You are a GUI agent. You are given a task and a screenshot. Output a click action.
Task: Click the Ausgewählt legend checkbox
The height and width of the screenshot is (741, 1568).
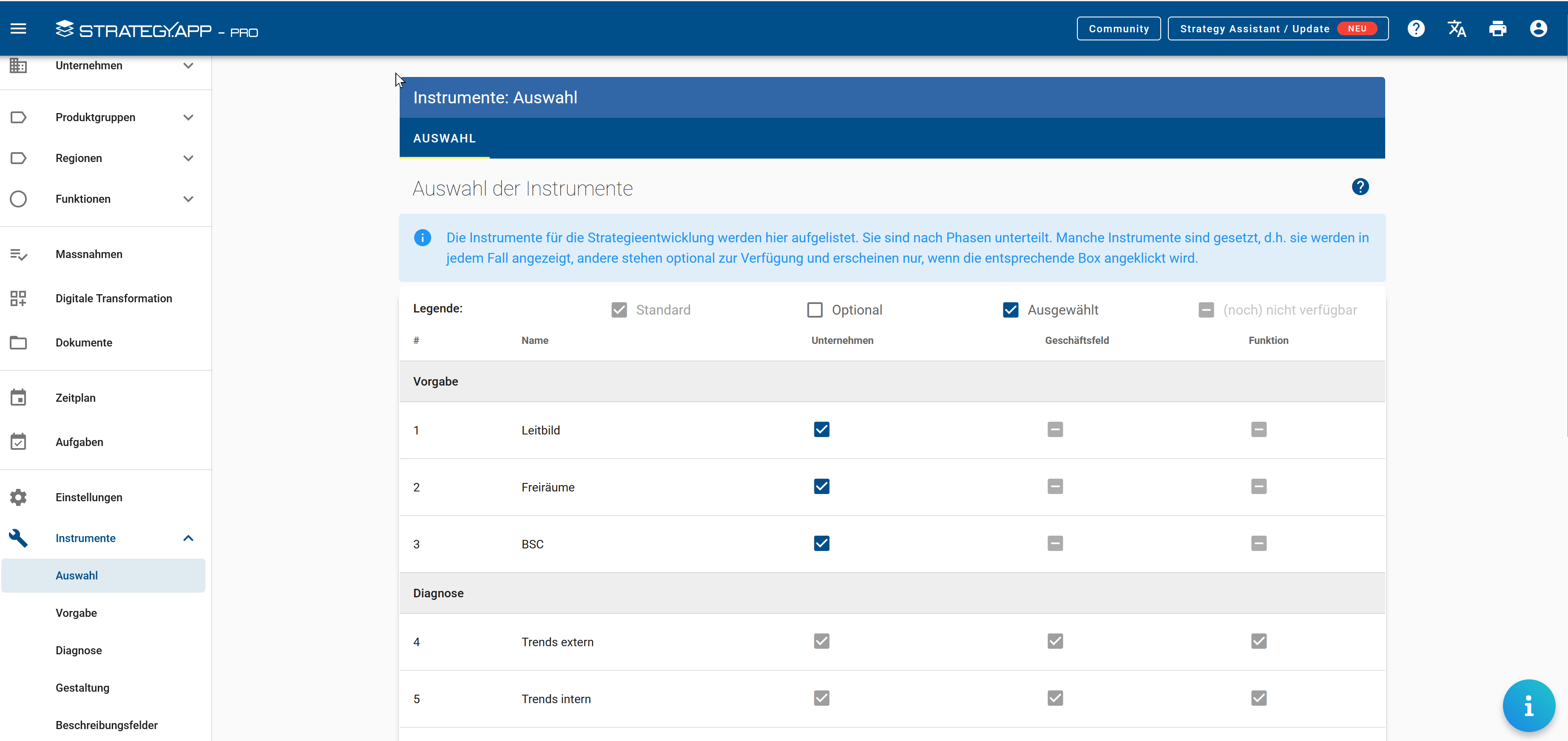click(1011, 310)
